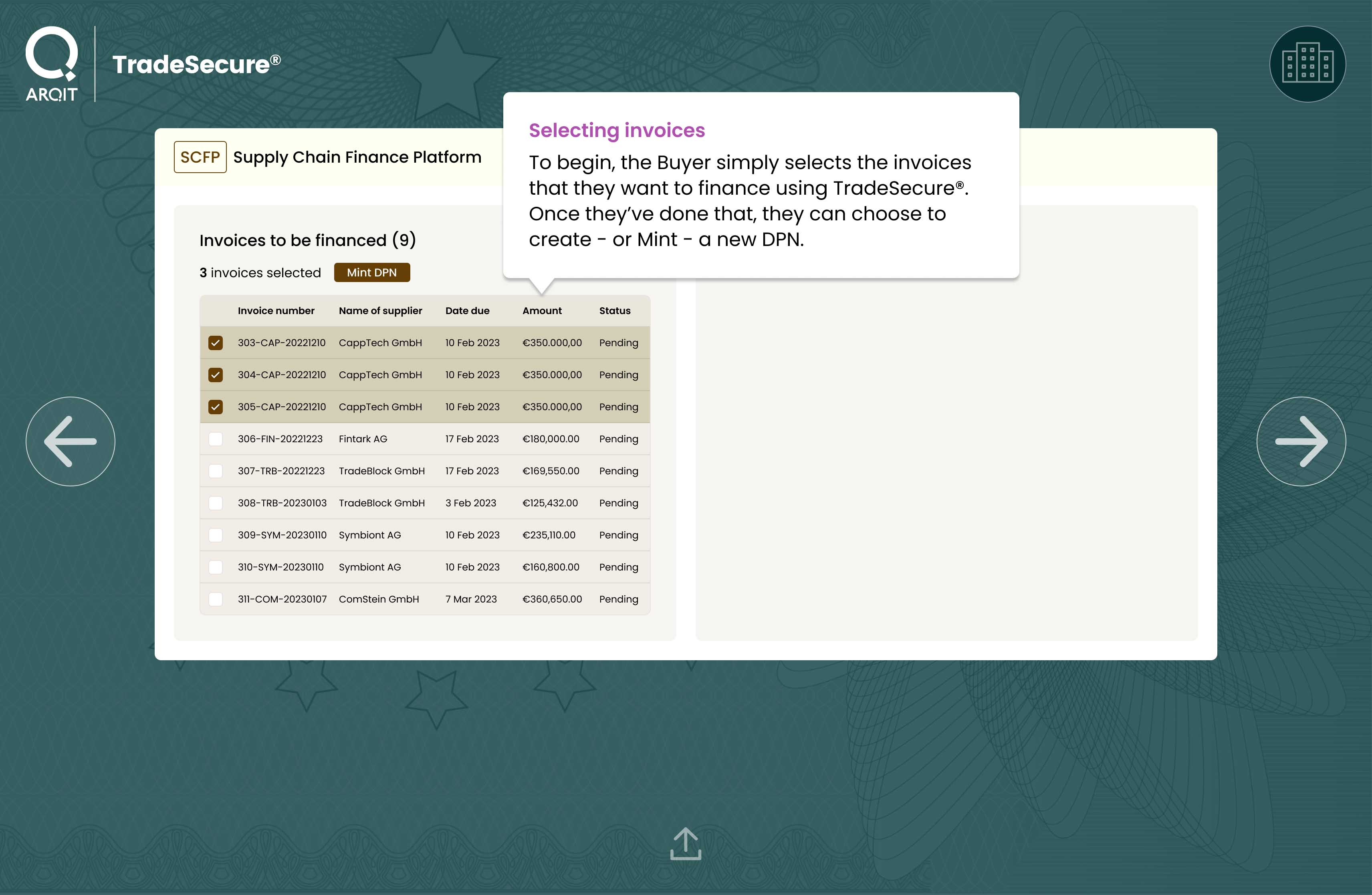
Task: Click invoice number 306-FIN-20221223
Action: 280,439
